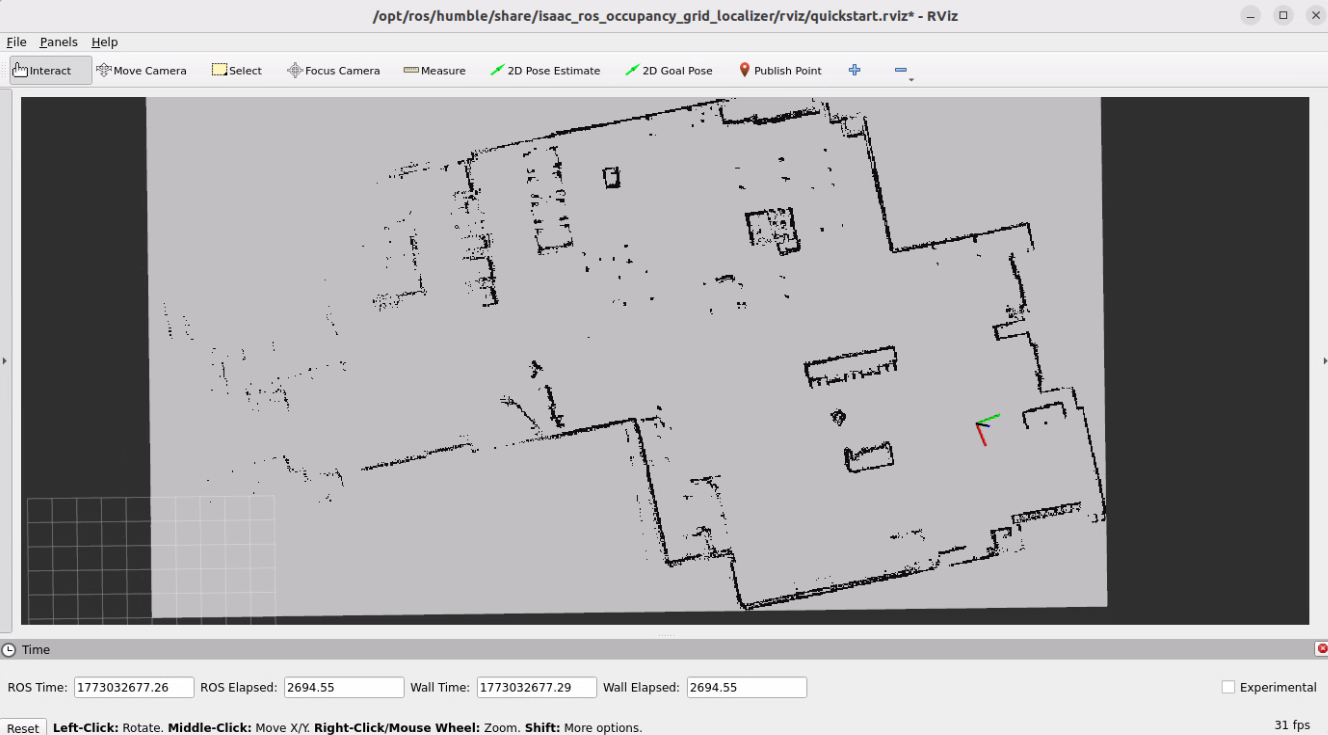
Task: Click the Focus Camera tool
Action: [x=333, y=71]
